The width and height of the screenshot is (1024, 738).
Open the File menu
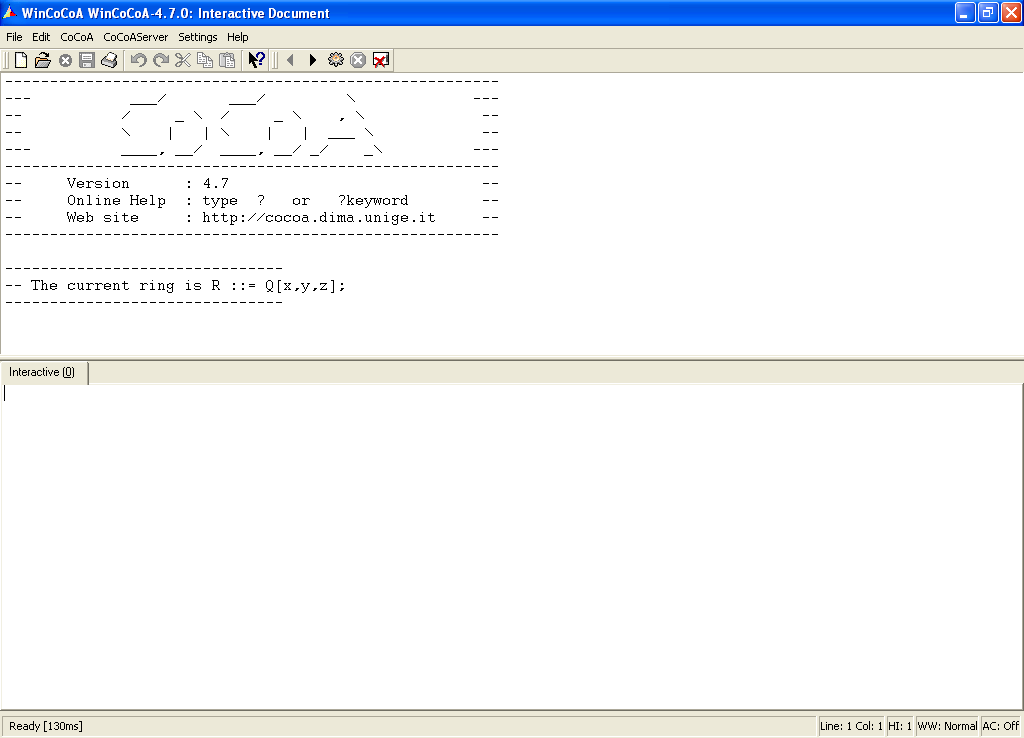pos(14,37)
